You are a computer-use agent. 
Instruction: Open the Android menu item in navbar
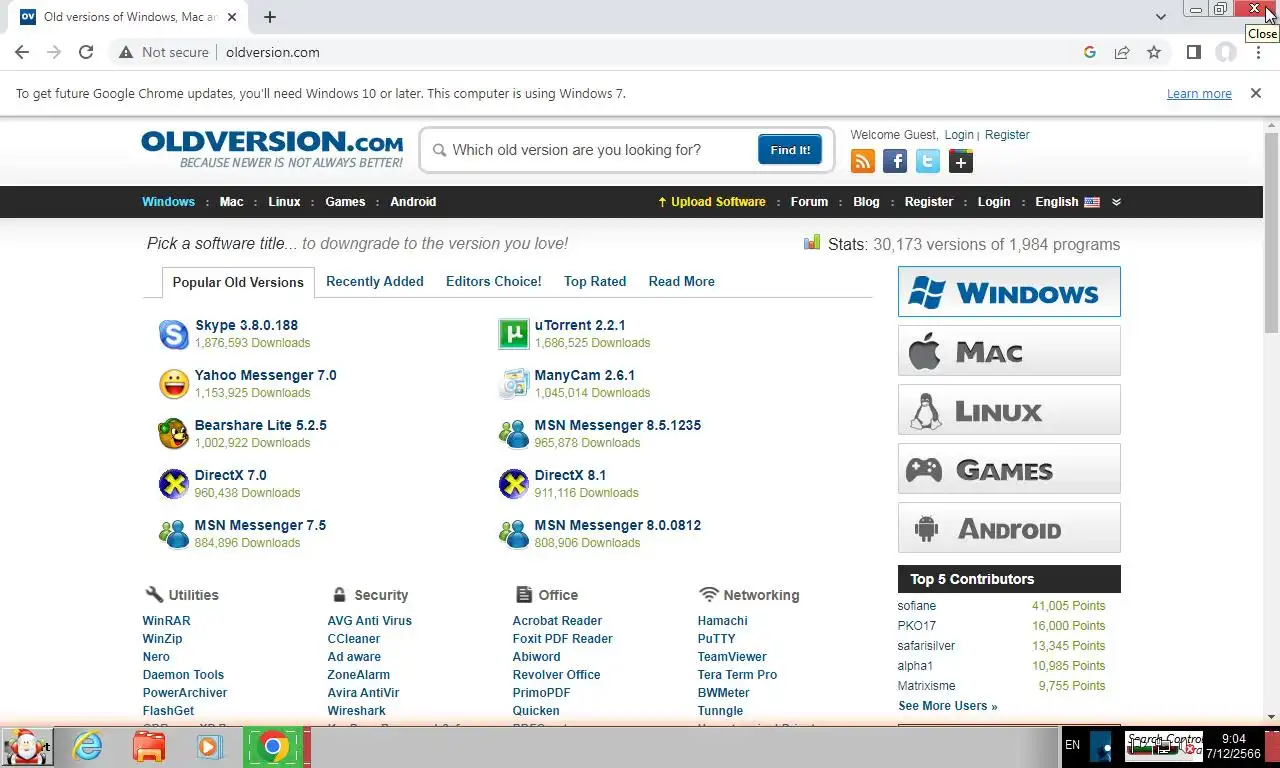tap(413, 202)
